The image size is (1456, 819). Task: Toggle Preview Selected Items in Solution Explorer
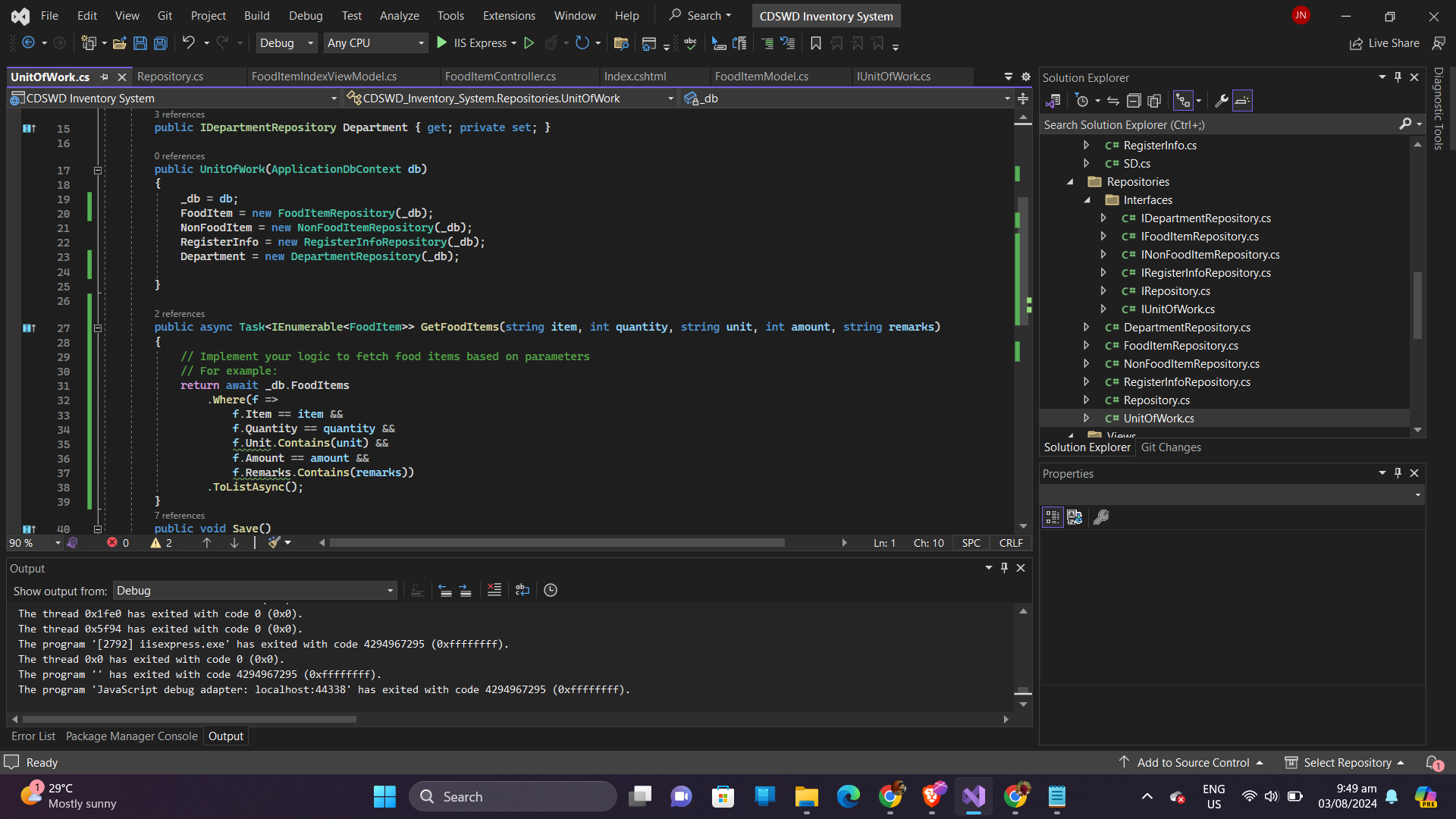1242,101
